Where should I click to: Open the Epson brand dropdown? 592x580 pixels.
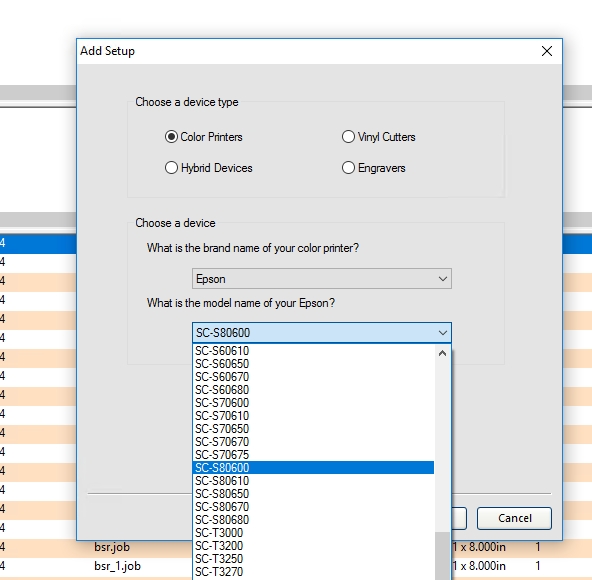322,279
